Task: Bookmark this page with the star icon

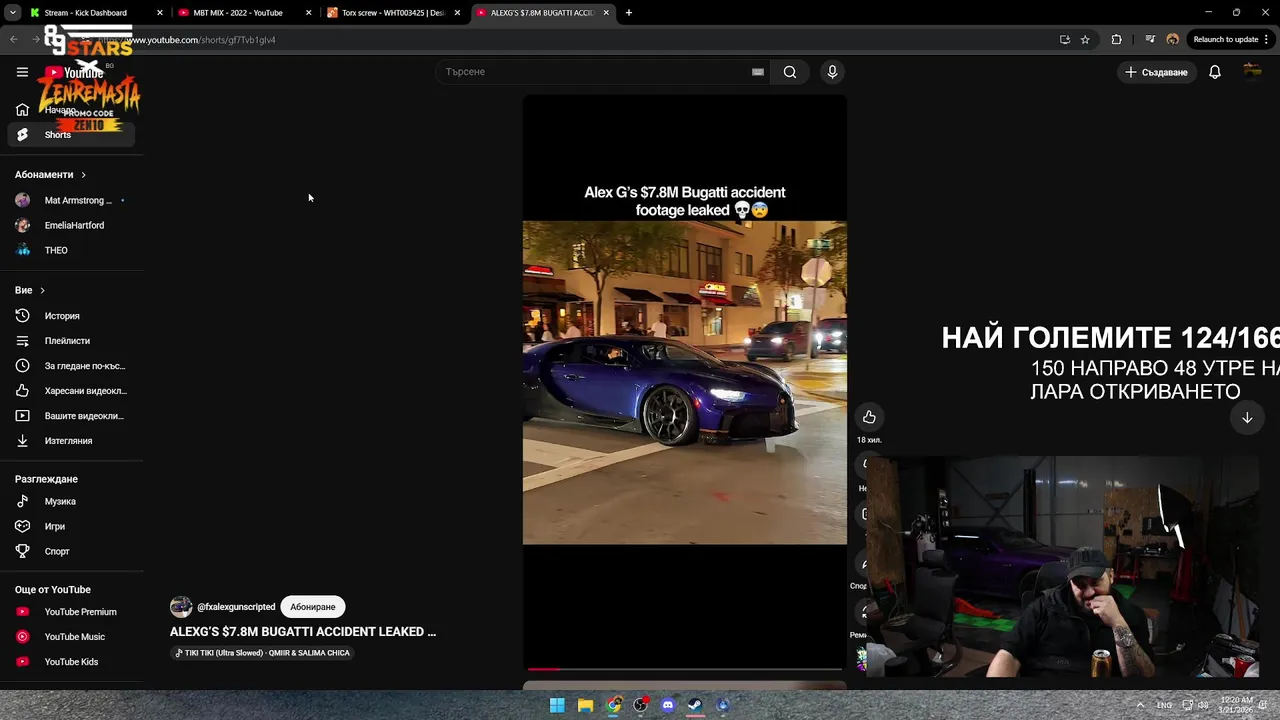Action: tap(1085, 40)
